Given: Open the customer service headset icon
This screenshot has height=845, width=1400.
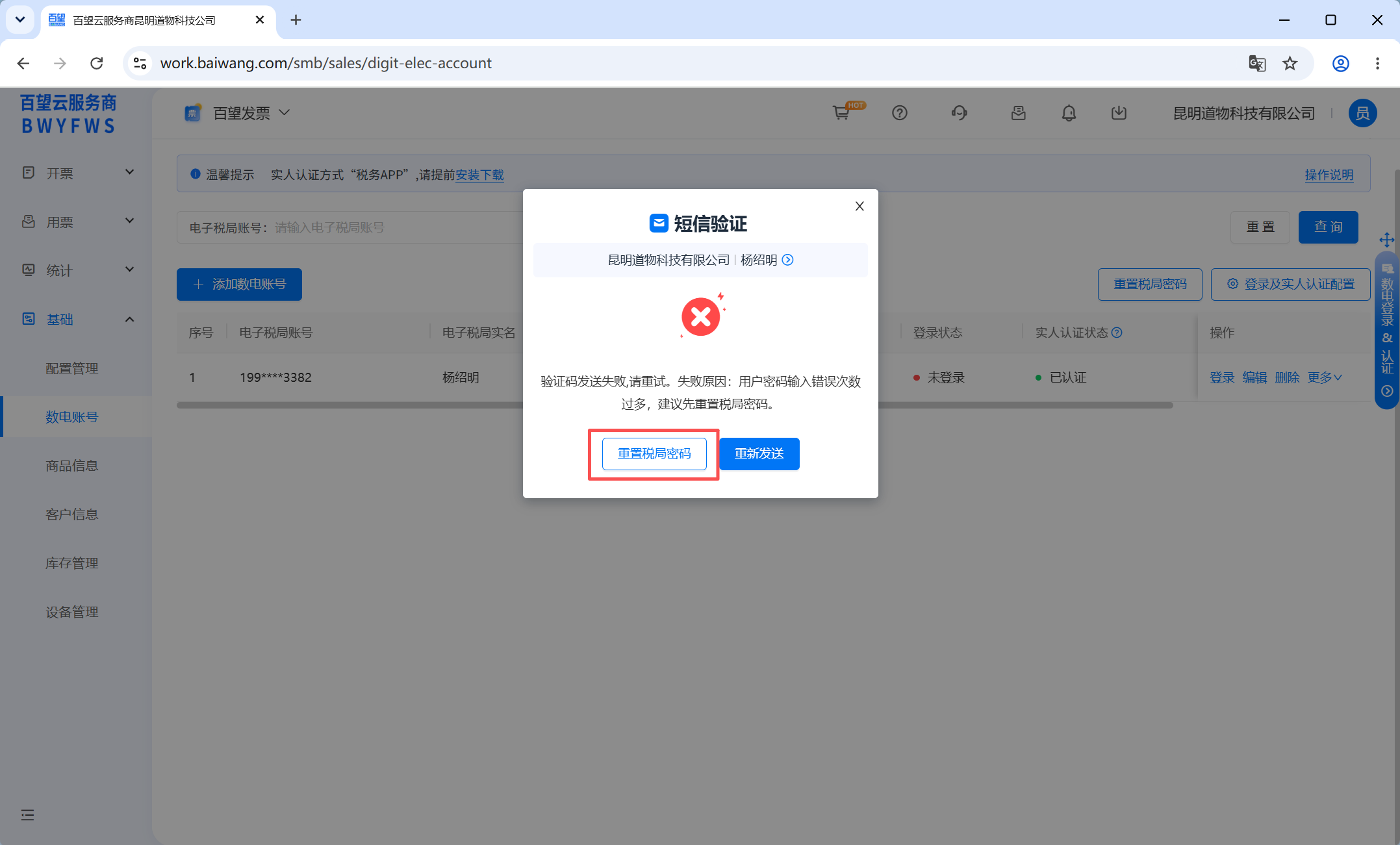Looking at the screenshot, I should tap(960, 113).
